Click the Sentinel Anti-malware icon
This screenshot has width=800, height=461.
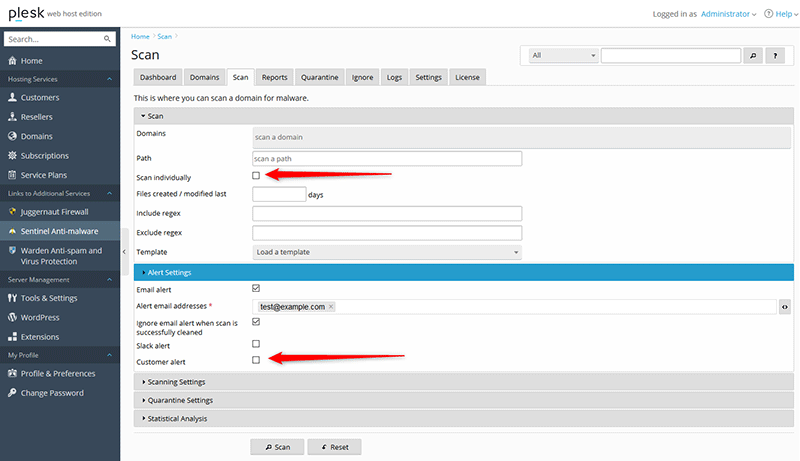pos(12,231)
